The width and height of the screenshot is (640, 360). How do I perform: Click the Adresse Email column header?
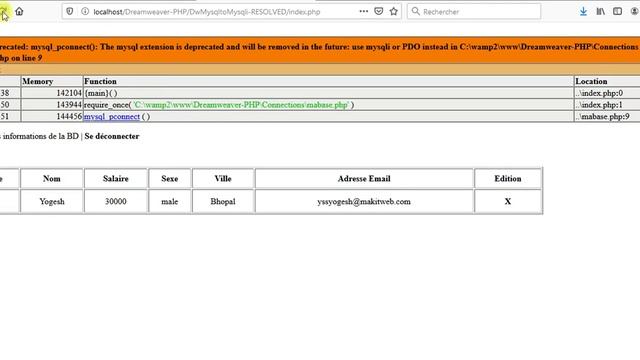tap(364, 179)
